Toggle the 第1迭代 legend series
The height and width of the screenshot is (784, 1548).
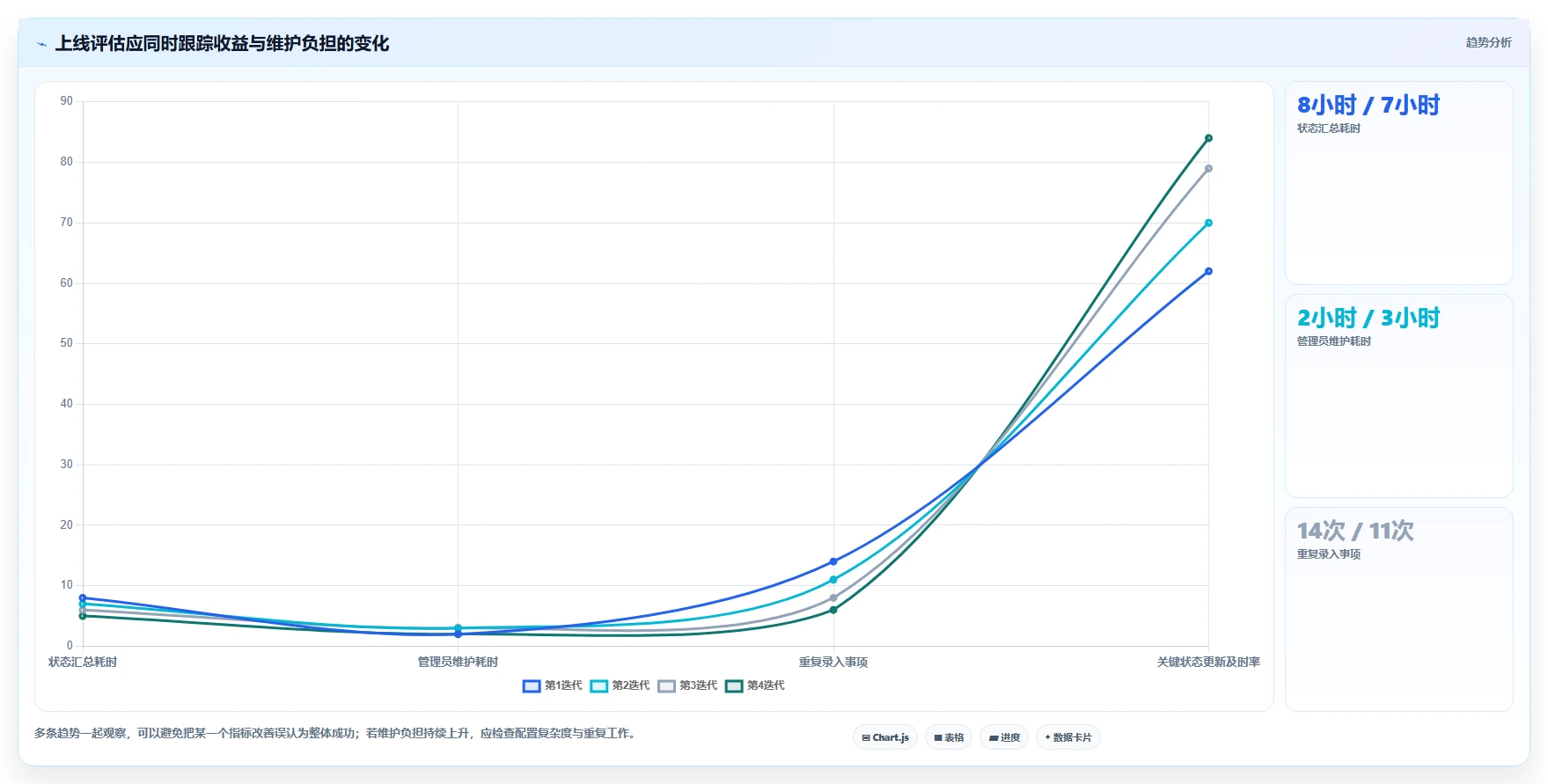point(553,685)
